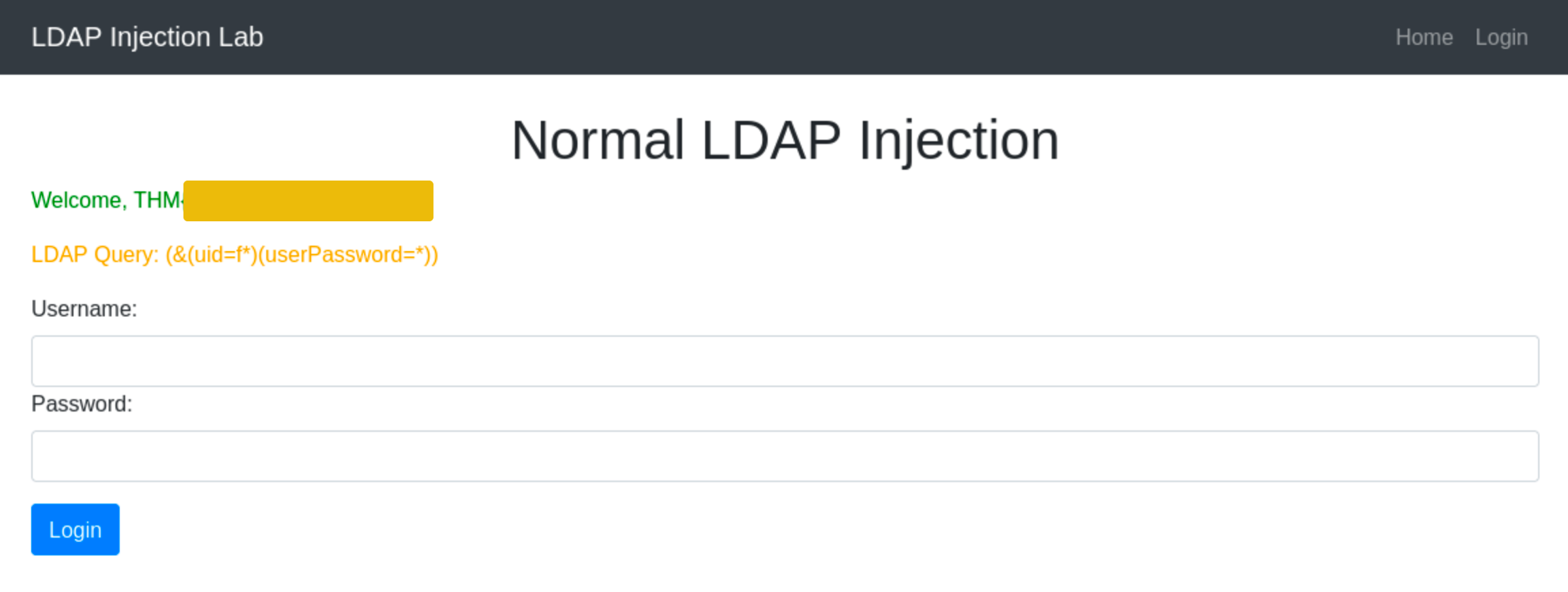Click the LDAP Injection Lab brand link
The width and height of the screenshot is (1568, 592).
[147, 37]
